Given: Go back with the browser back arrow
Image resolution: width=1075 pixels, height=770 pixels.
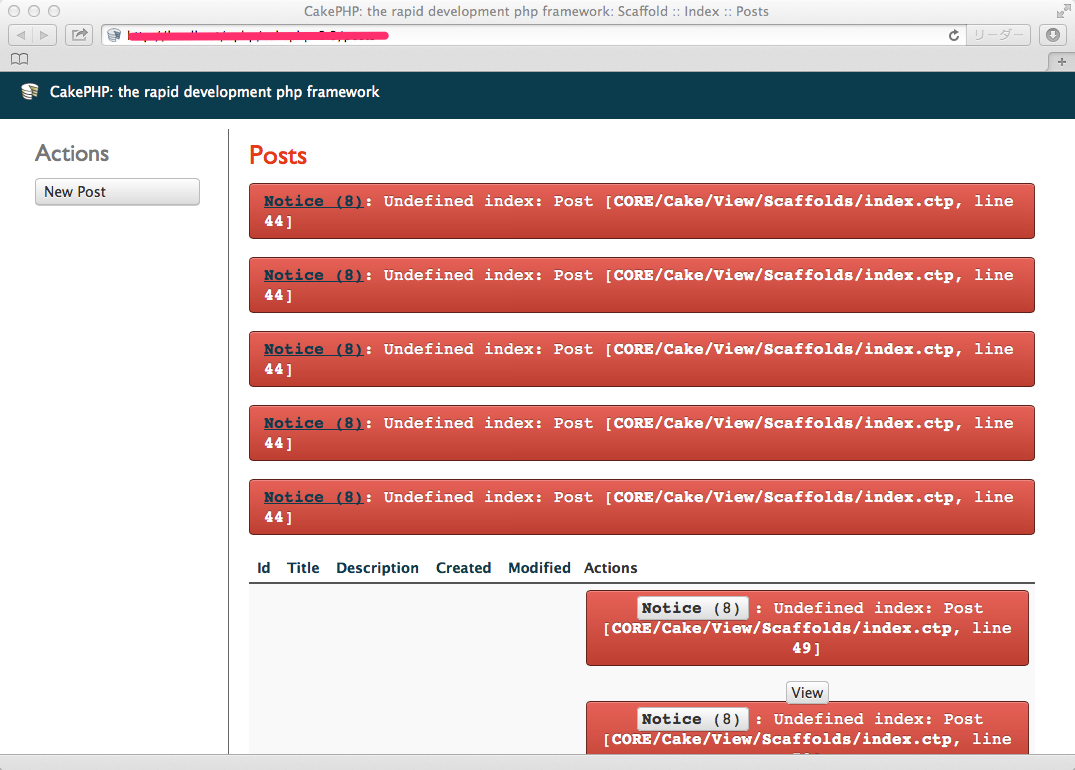Looking at the screenshot, I should click(21, 35).
